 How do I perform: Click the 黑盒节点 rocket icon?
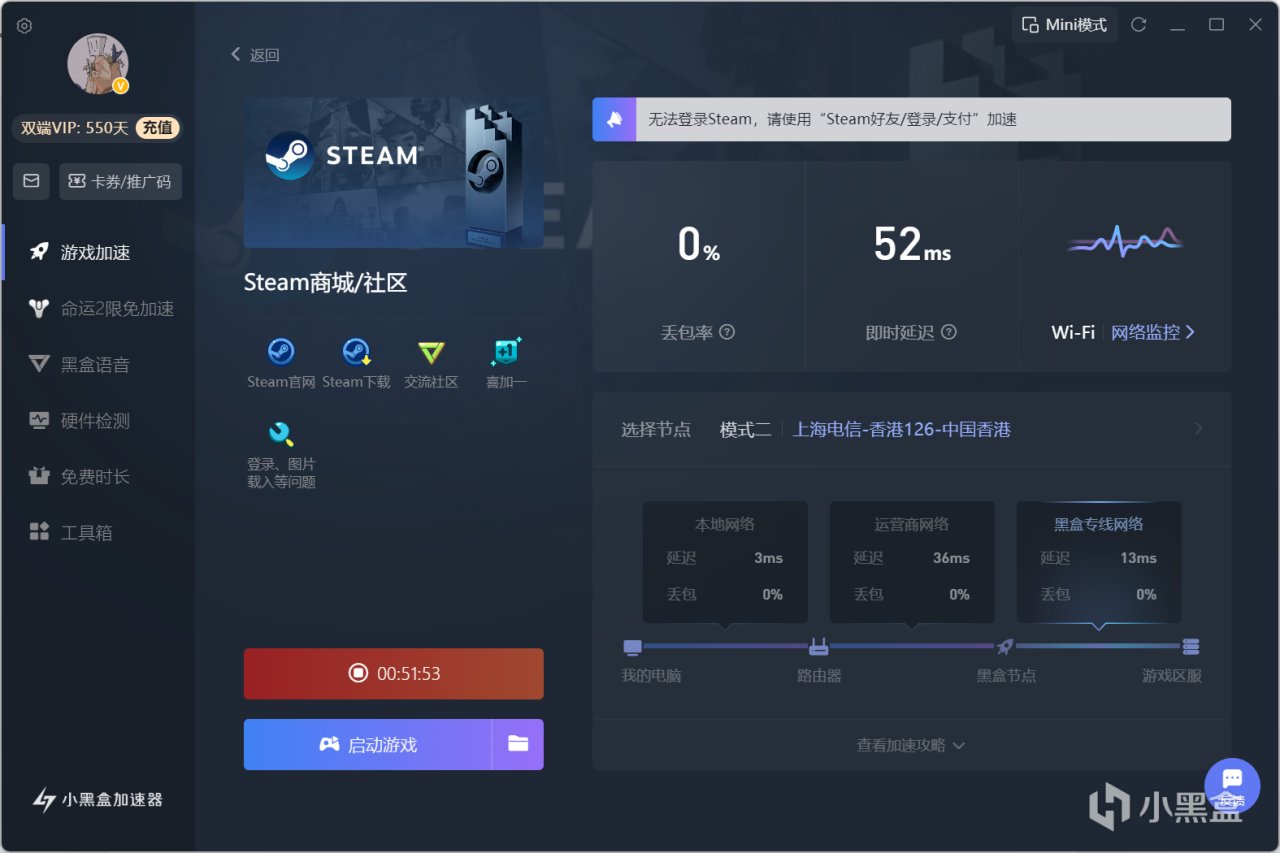(1006, 646)
